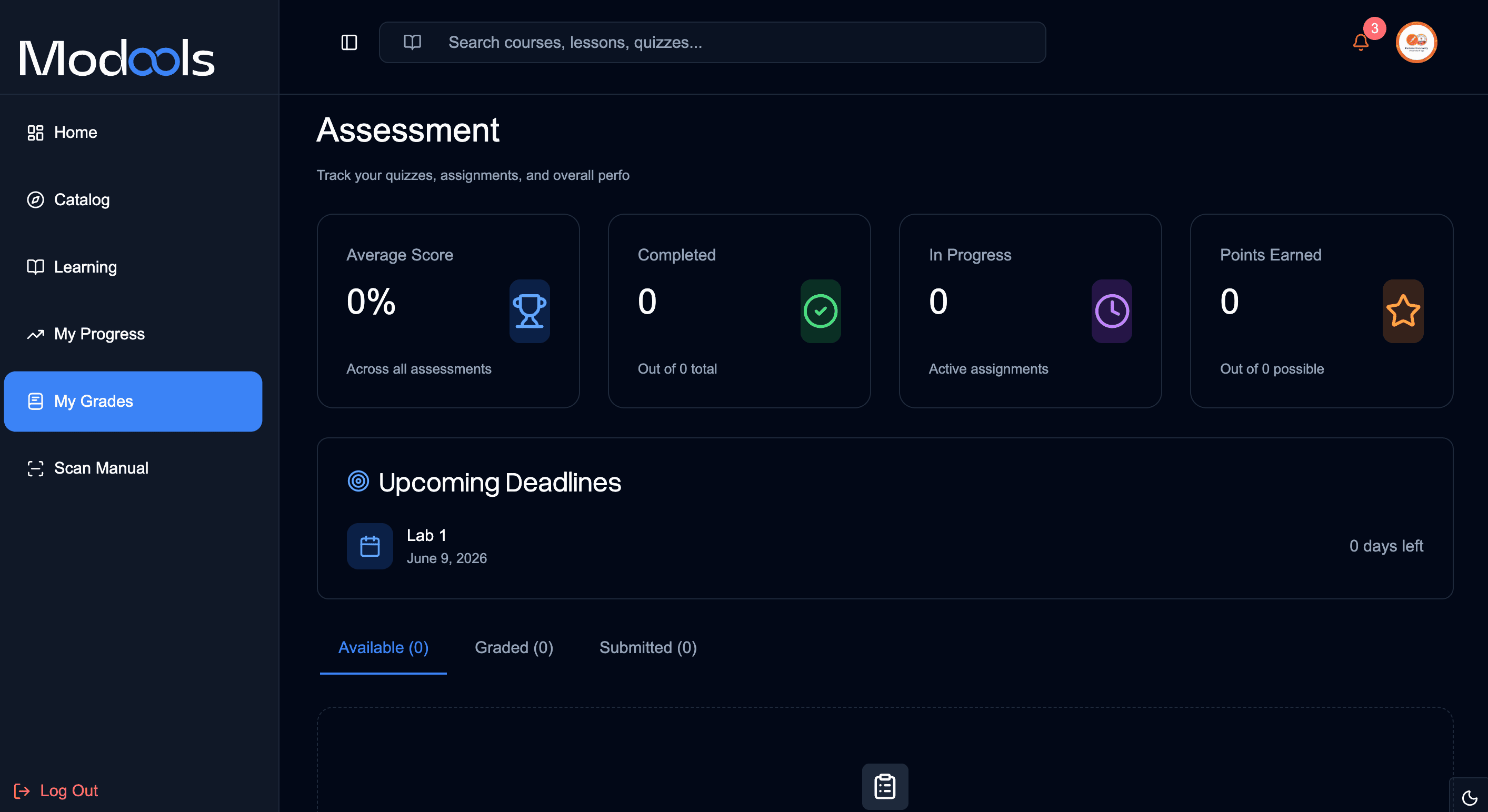
Task: Switch to the Graded (0) tab
Action: (x=514, y=647)
